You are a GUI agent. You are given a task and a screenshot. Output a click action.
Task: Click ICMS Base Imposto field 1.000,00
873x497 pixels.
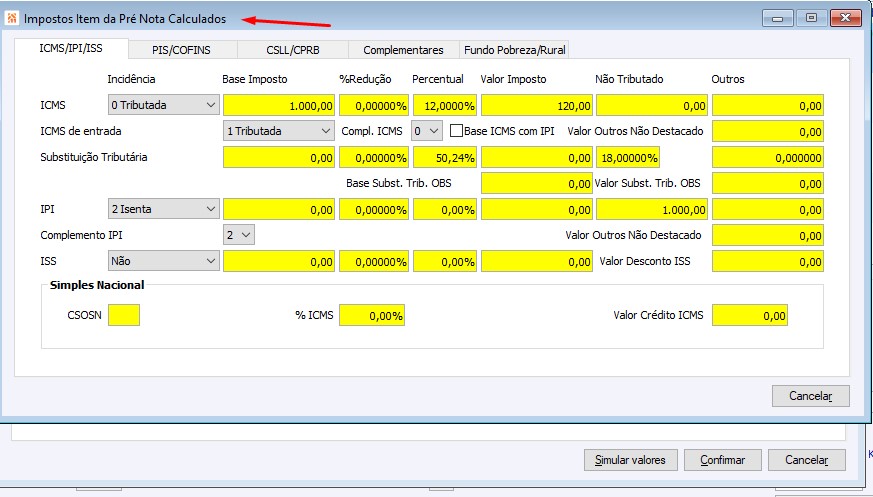[279, 105]
